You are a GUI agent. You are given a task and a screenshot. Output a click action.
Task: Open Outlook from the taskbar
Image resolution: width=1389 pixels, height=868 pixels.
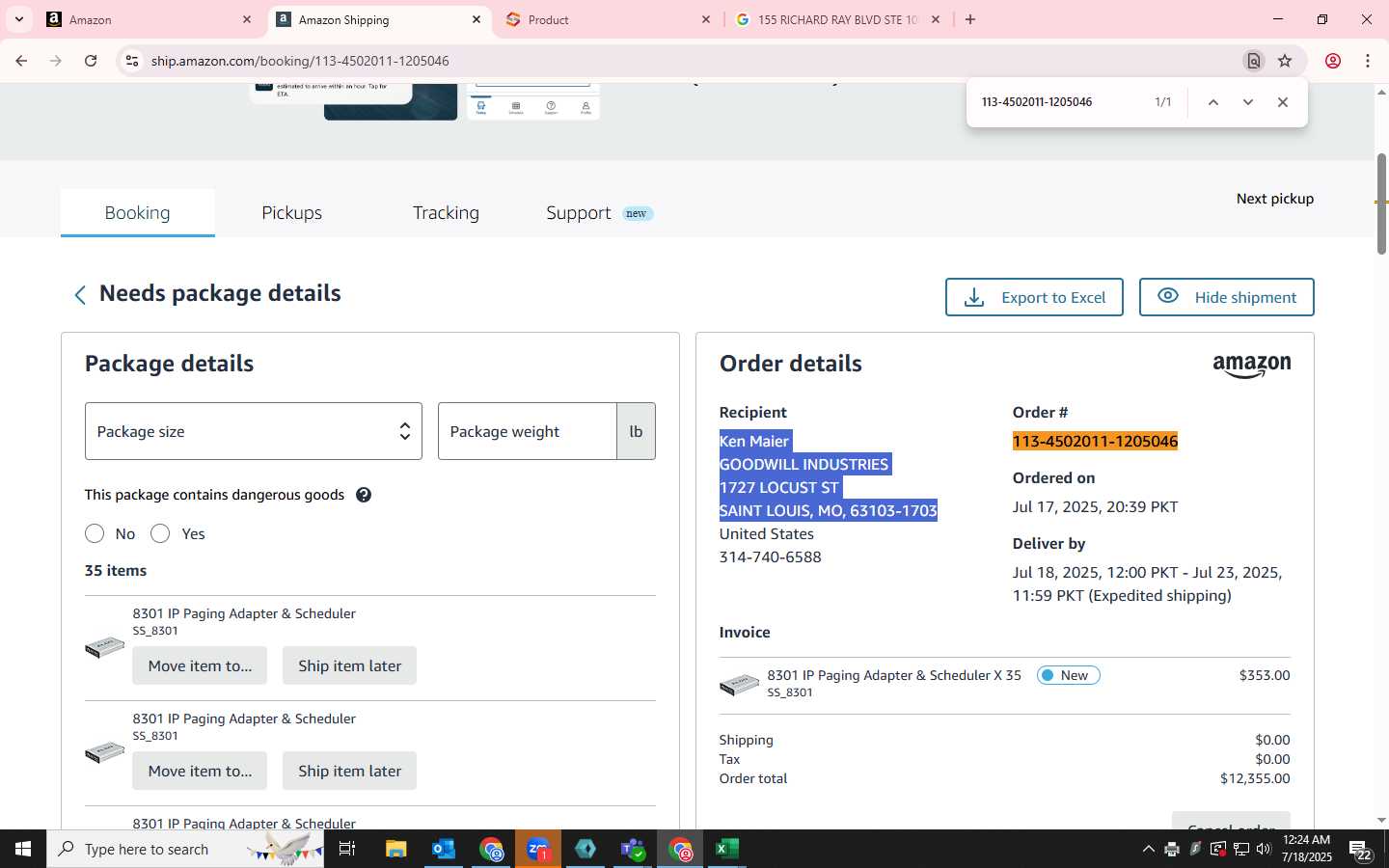click(444, 849)
